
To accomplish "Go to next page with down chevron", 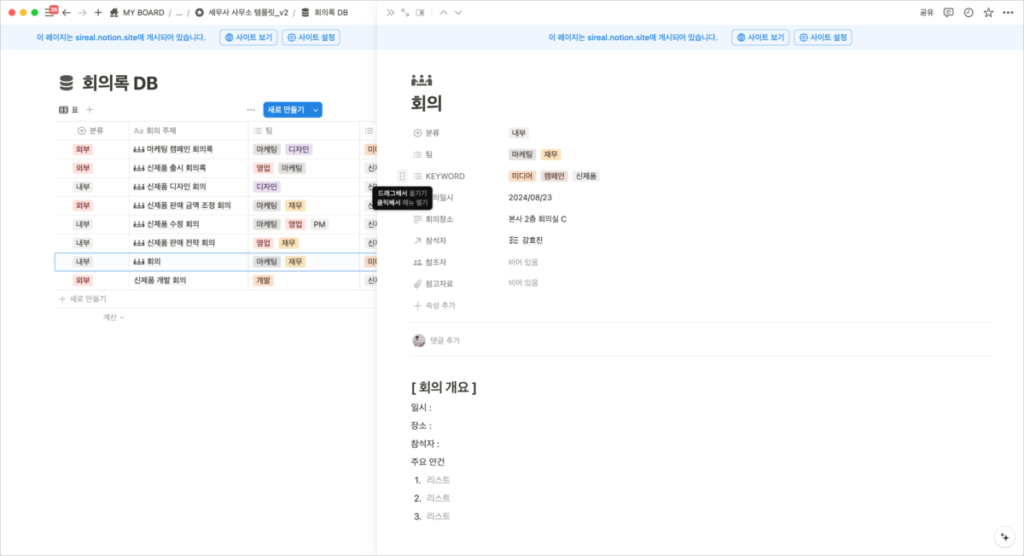I will pyautogui.click(x=458, y=12).
